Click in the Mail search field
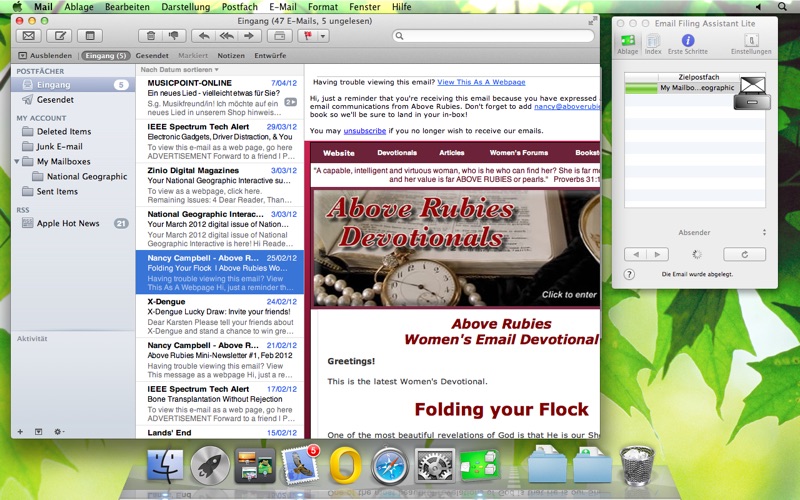This screenshot has width=800, height=500. 493,36
